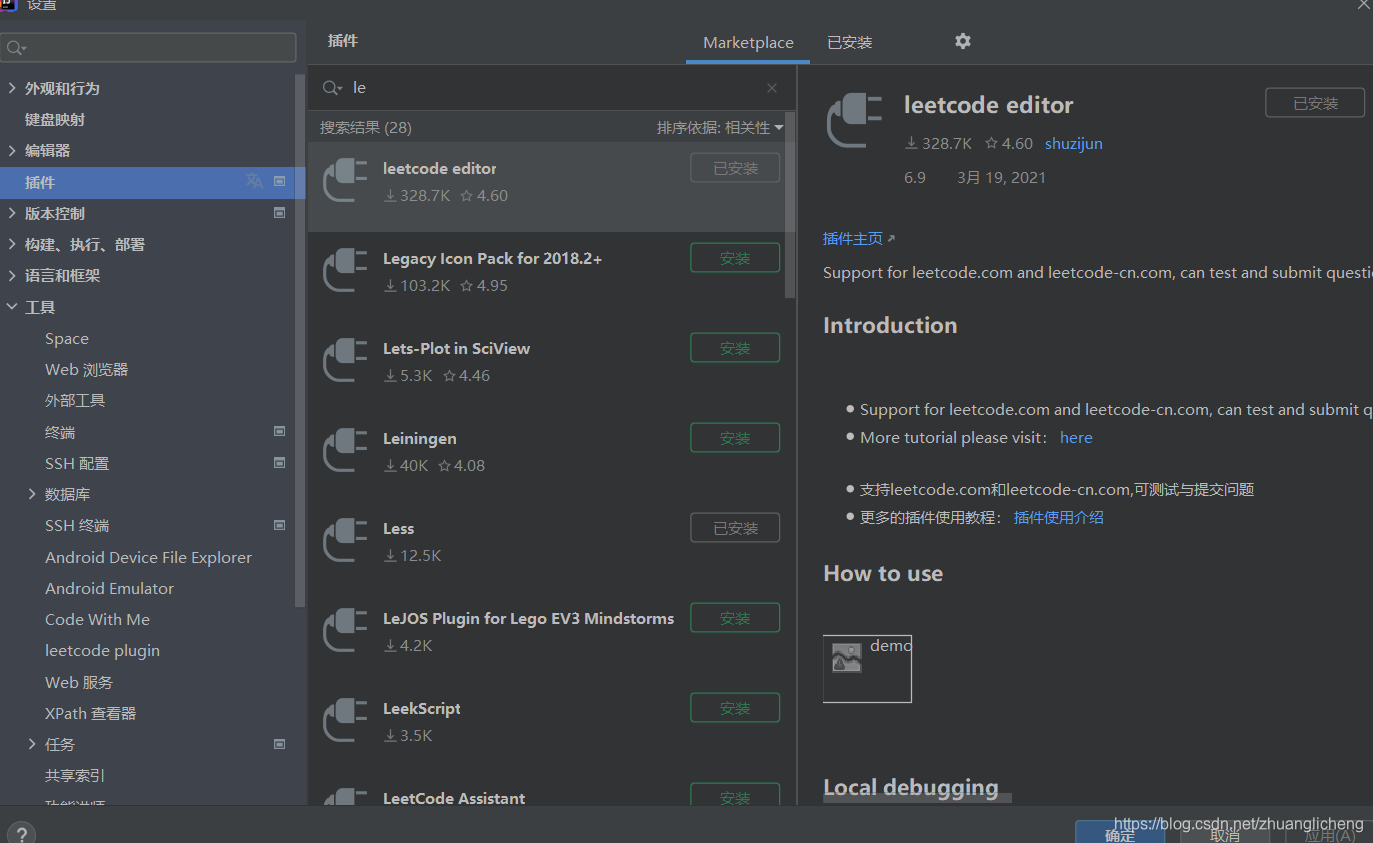Click the broken demo image thumbnail

click(x=867, y=669)
